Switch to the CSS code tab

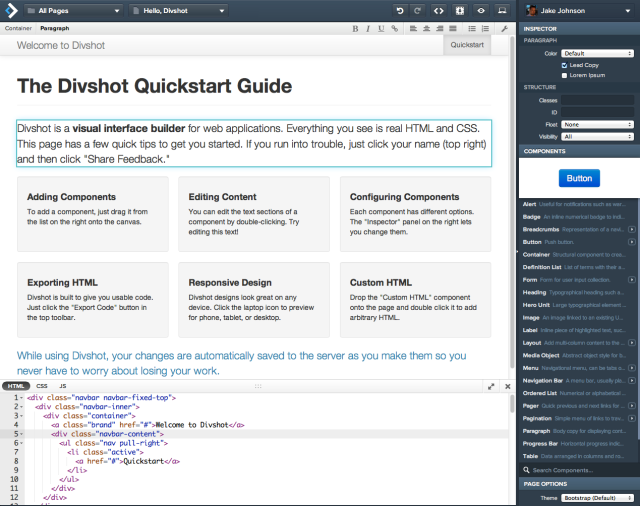click(42, 386)
